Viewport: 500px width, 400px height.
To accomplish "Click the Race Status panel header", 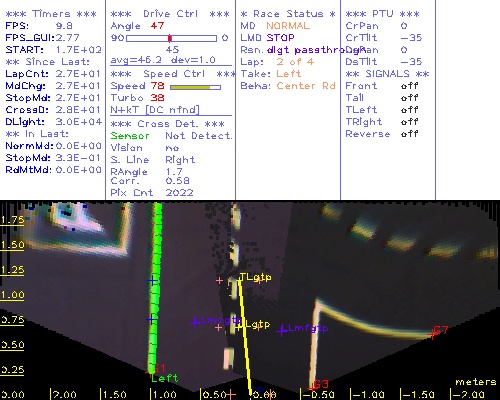I will [x=288, y=14].
